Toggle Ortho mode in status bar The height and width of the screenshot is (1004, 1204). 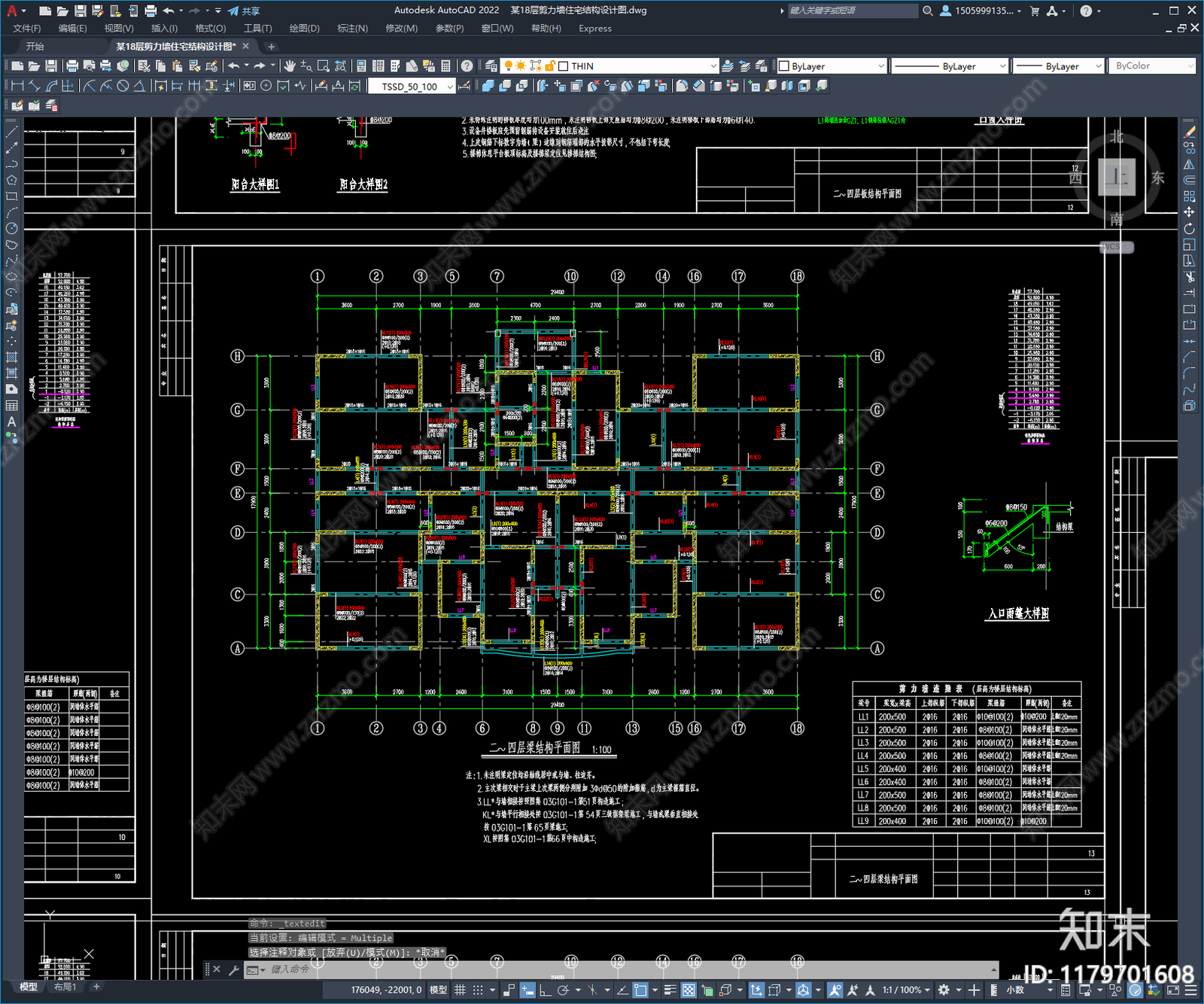tap(545, 990)
